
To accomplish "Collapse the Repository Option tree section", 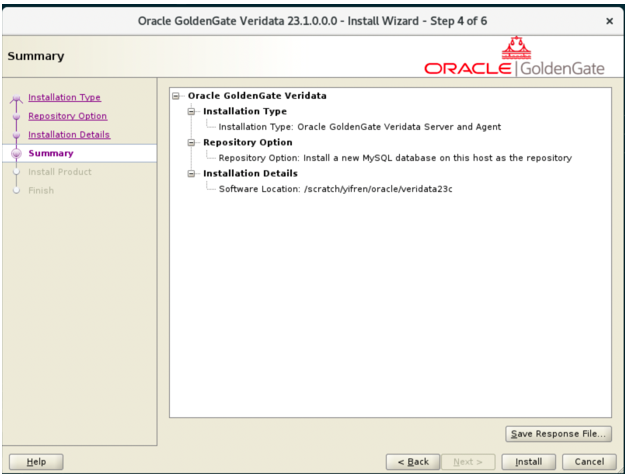I will point(191,143).
